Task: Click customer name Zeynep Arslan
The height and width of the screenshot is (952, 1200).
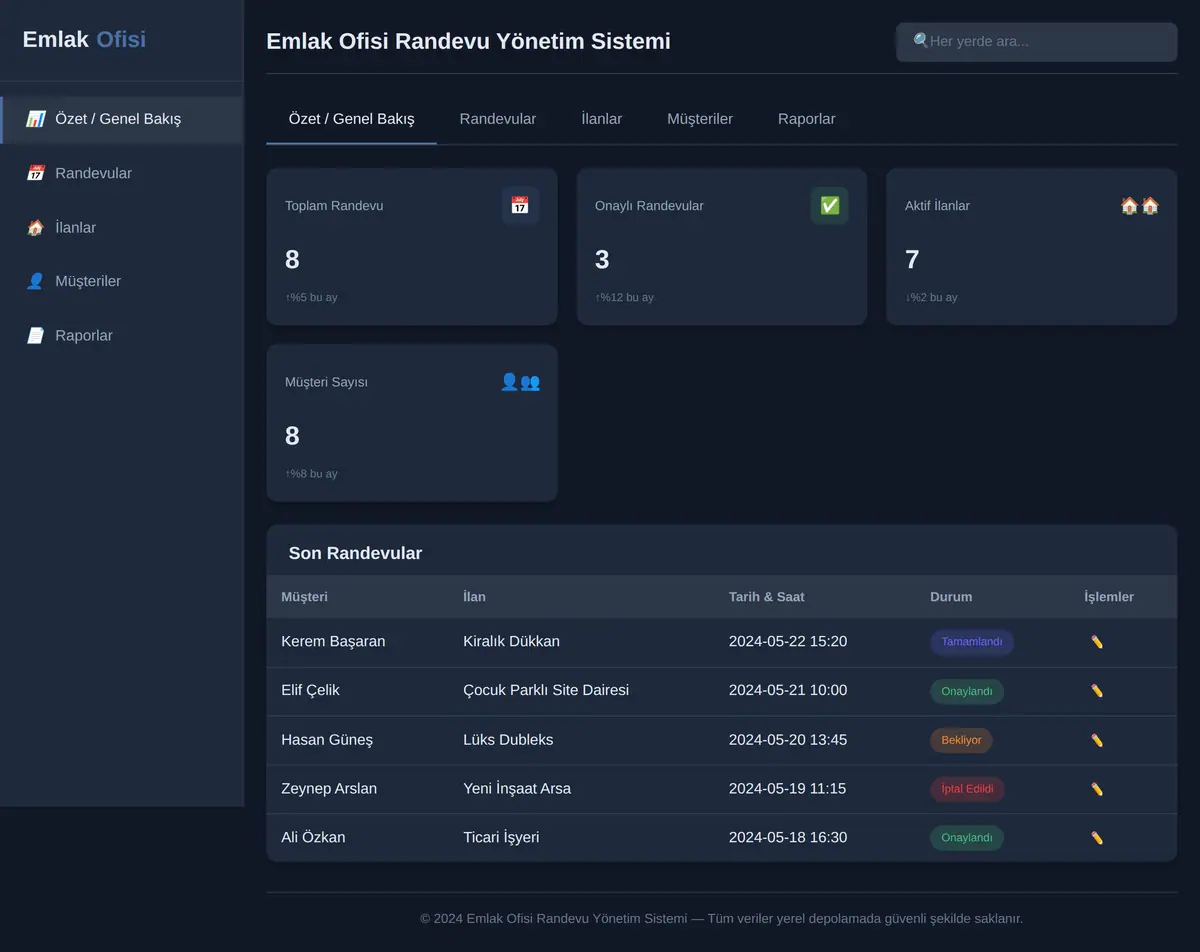Action: [329, 789]
